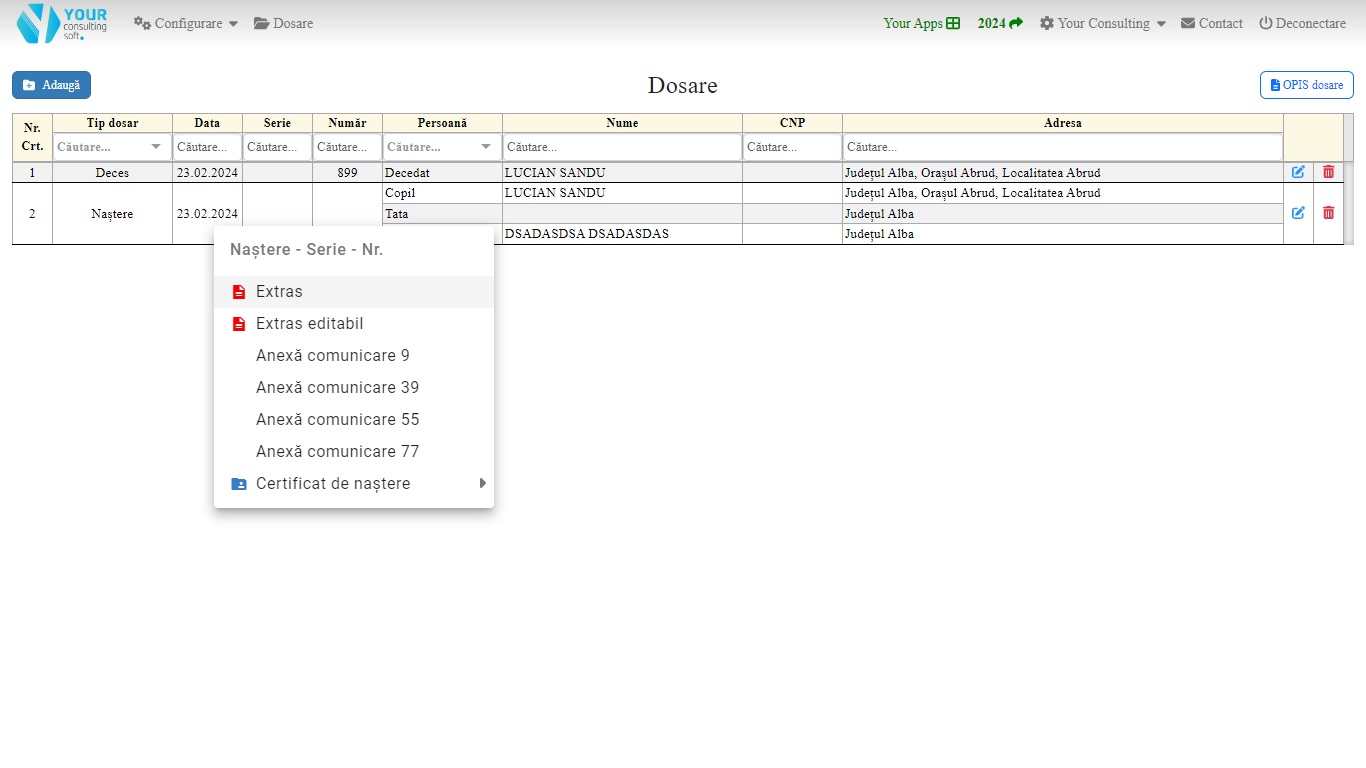Click the Your Consulting Soft logo
The image size is (1366, 768).
[62, 23]
